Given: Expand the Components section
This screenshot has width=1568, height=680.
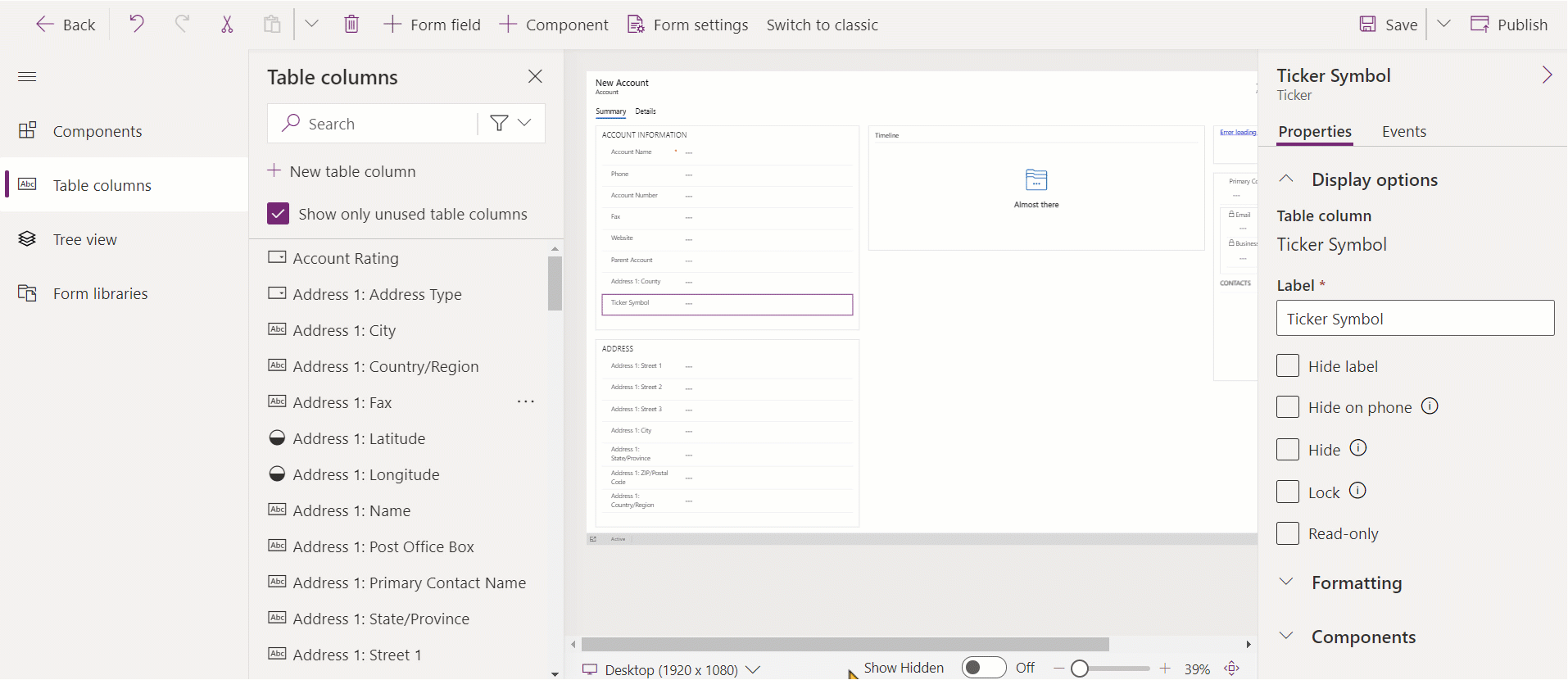Looking at the screenshot, I should (1286, 636).
